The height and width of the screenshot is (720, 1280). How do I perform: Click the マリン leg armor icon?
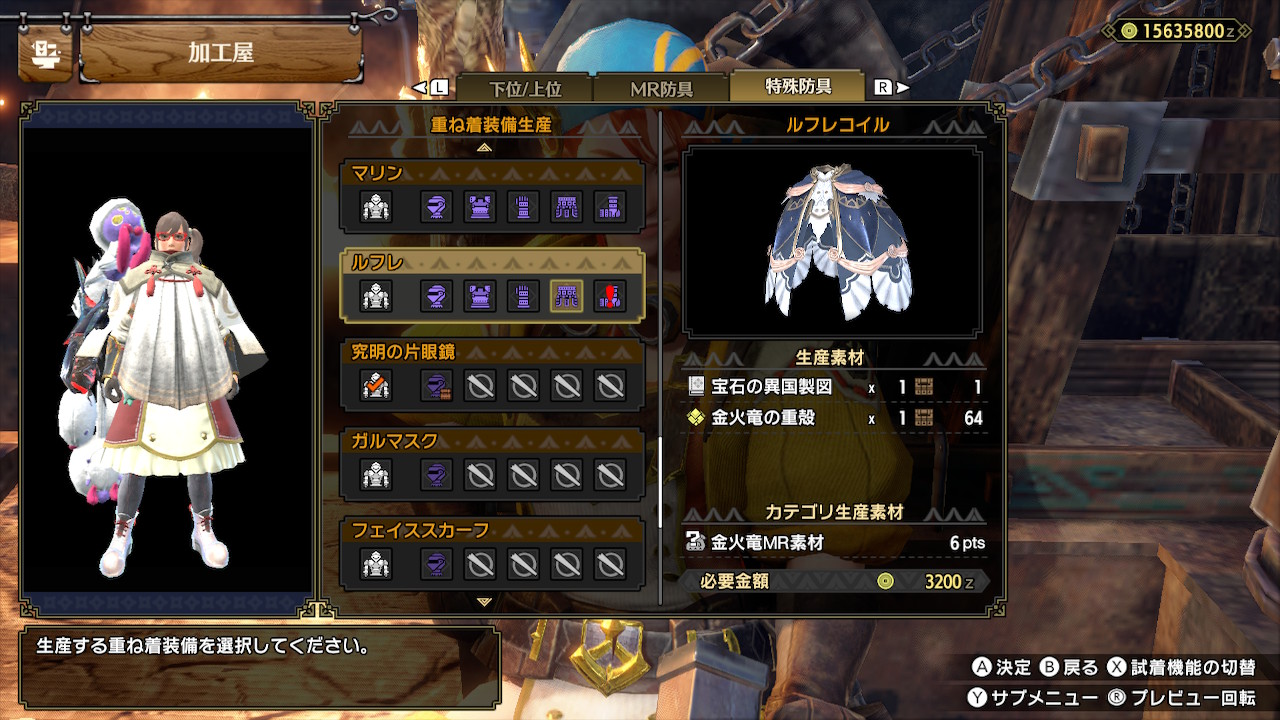point(610,207)
